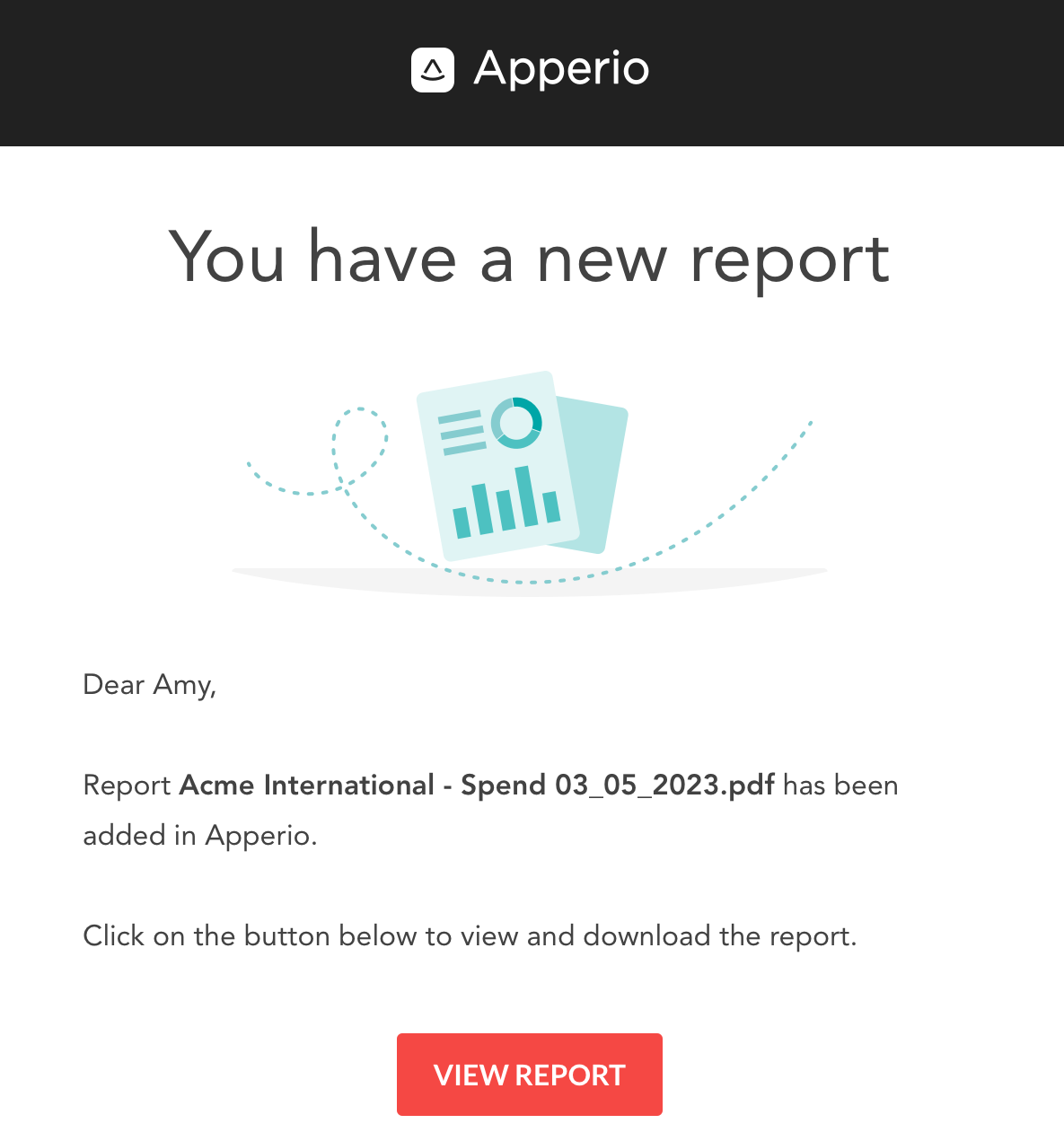Click the light front document sheet illustration
This screenshot has width=1064, height=1141.
click(498, 467)
